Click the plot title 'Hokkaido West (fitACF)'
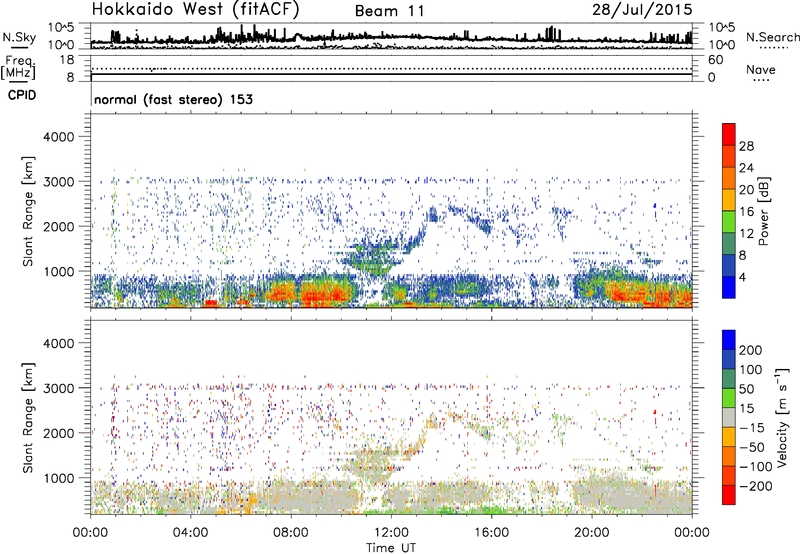800x554 pixels. point(195,10)
